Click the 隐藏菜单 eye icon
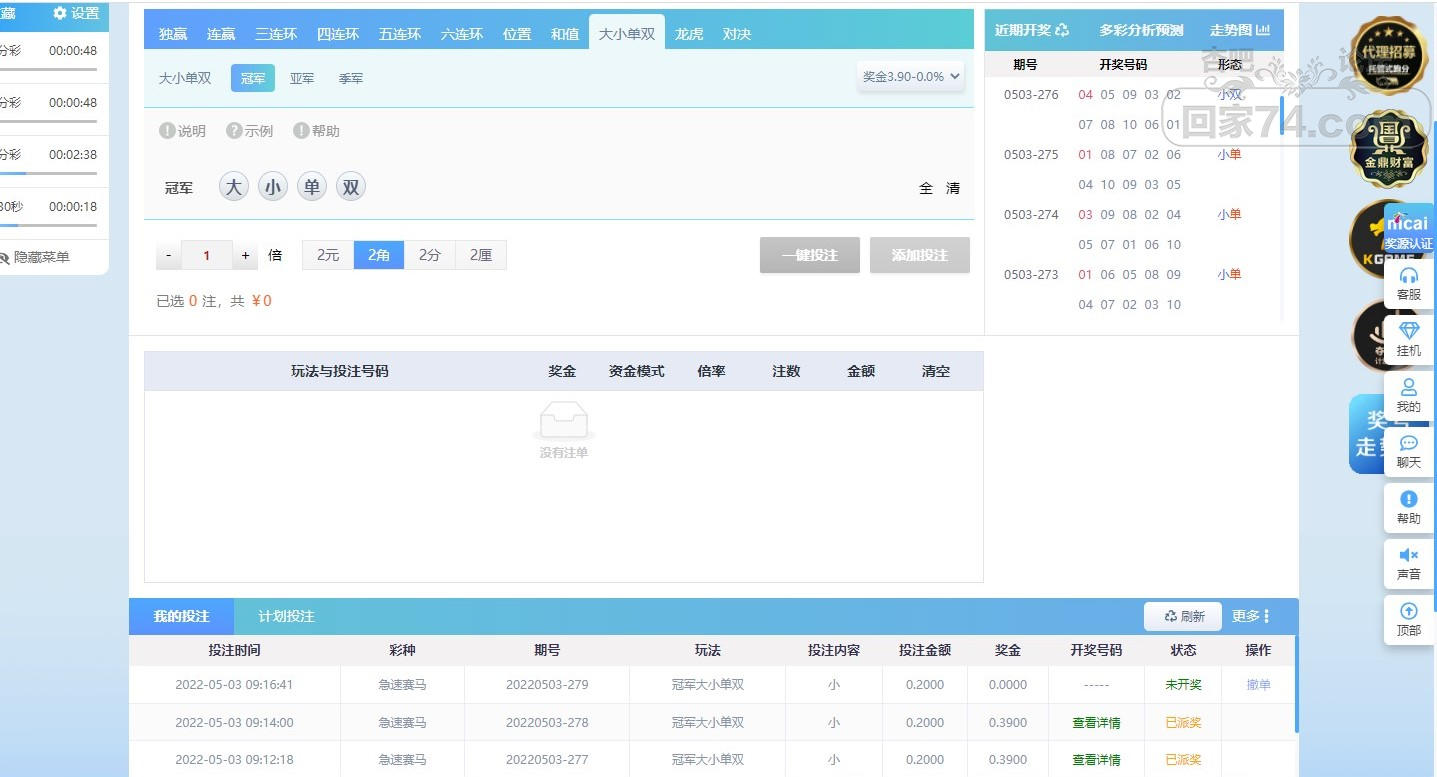This screenshot has width=1437, height=777. pos(4,258)
